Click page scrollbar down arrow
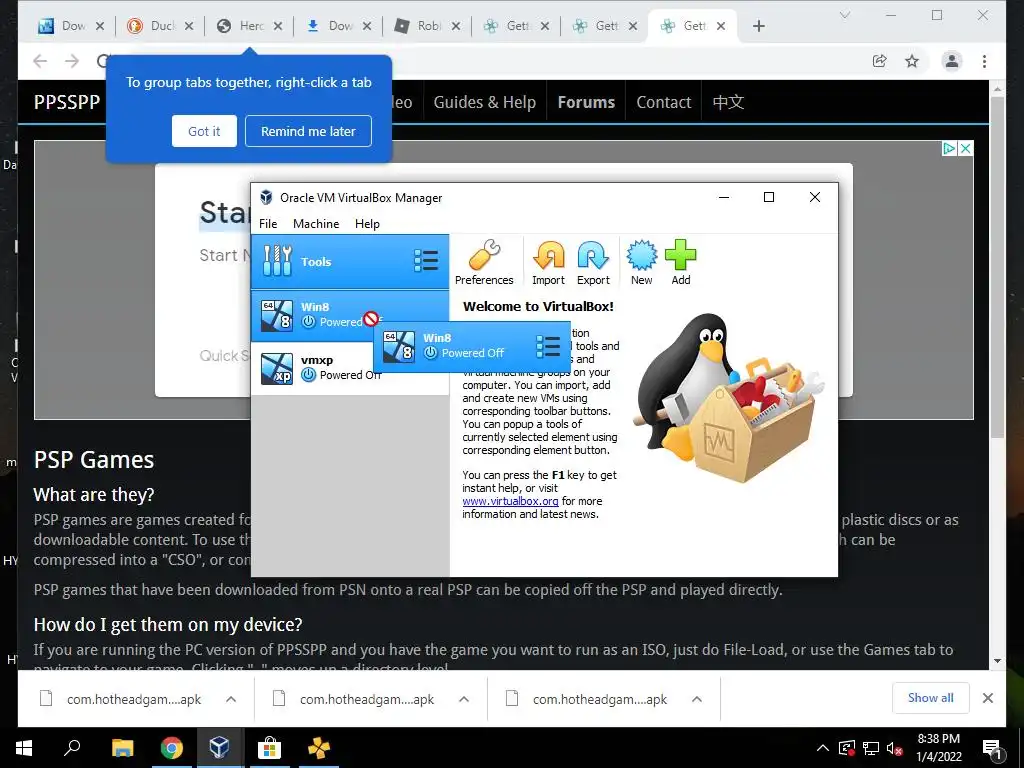This screenshot has height=768, width=1024. 997,661
